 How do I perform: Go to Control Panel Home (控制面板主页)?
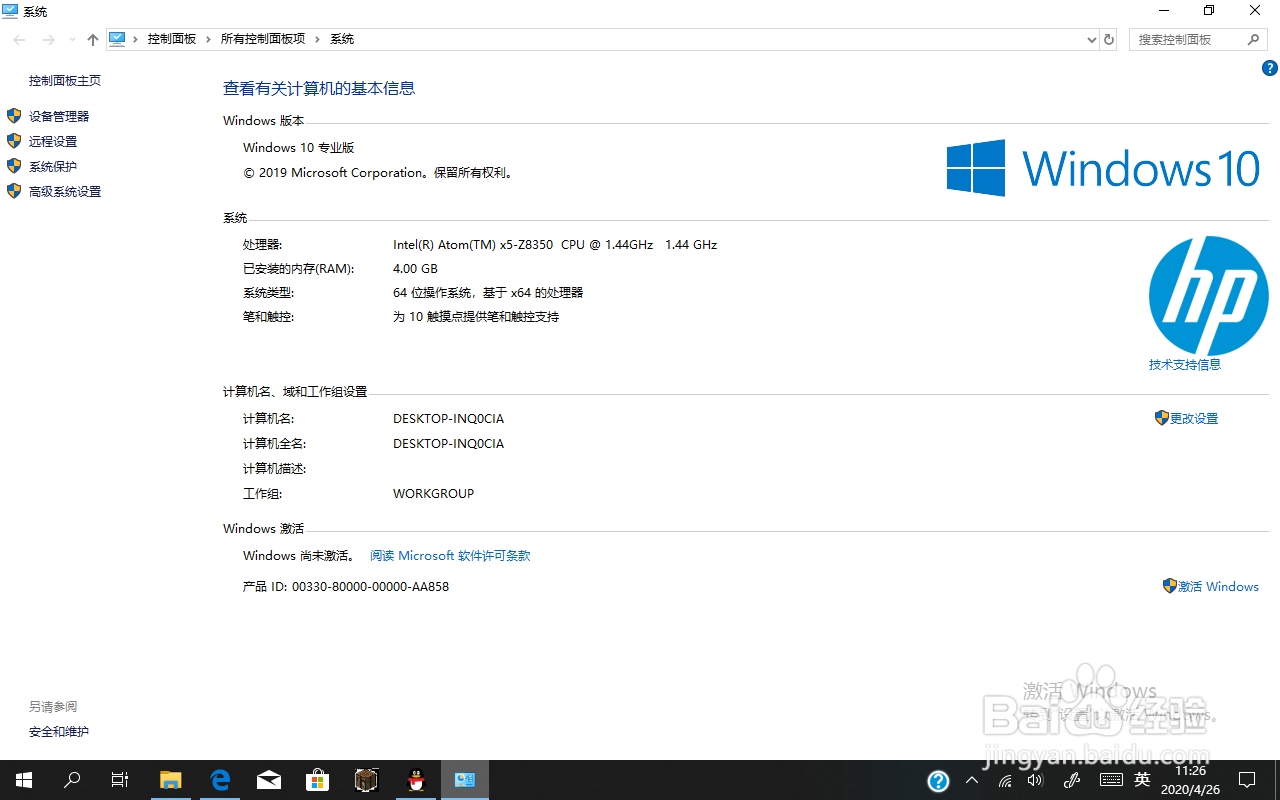(65, 81)
